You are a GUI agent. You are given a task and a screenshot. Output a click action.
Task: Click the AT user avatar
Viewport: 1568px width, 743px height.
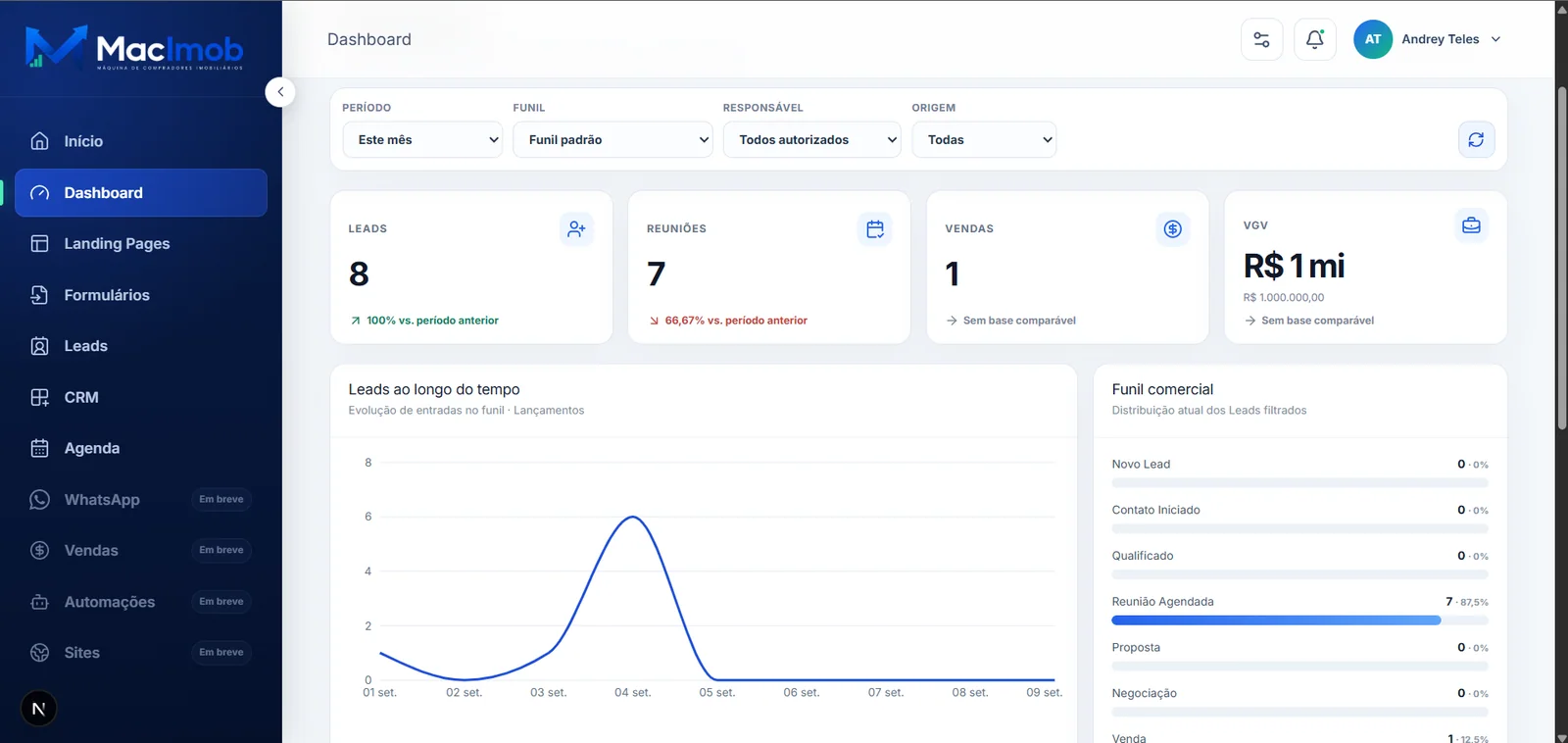coord(1373,39)
